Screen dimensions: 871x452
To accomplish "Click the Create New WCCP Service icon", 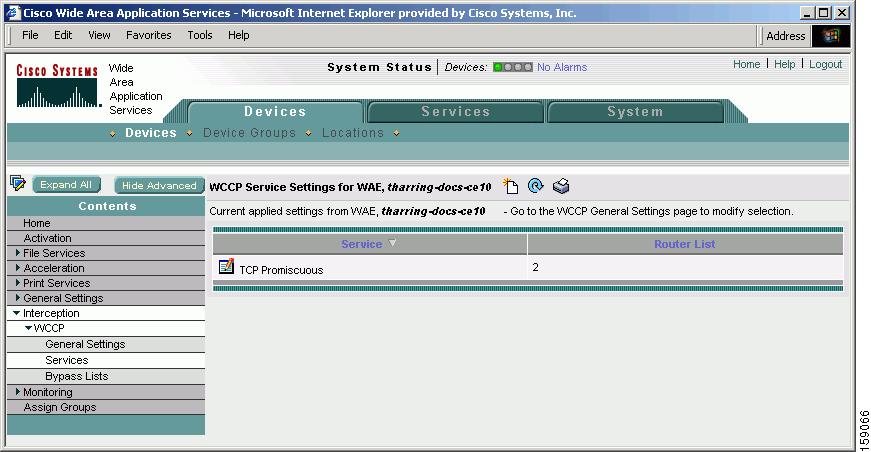I will (510, 186).
